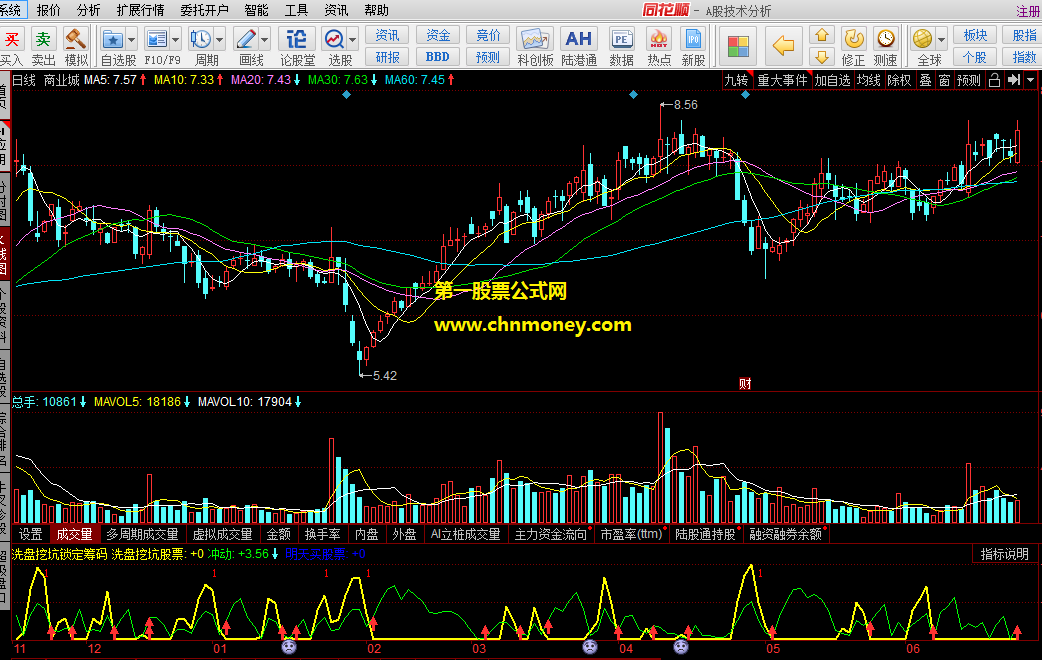The width and height of the screenshot is (1042, 660).
Task: Open the 分析 menu
Action: pos(88,10)
